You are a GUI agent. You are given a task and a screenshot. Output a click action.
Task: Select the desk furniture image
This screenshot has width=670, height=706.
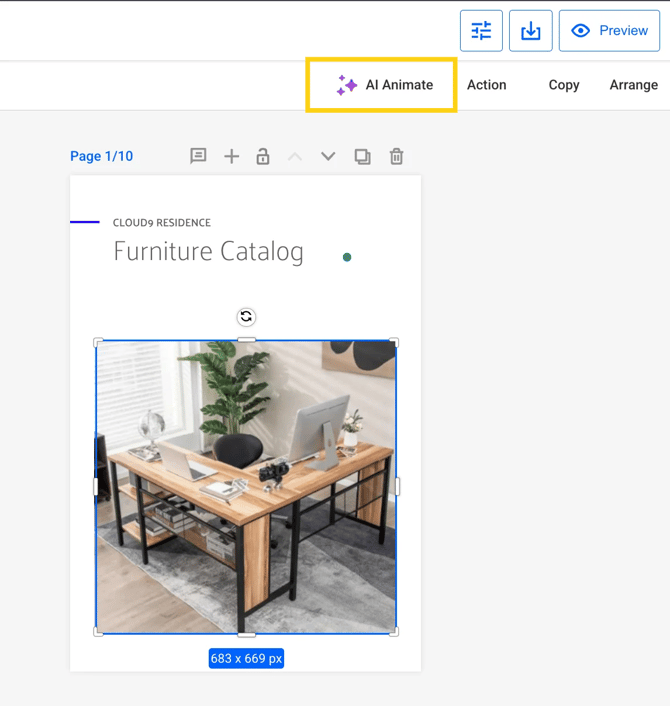point(246,487)
